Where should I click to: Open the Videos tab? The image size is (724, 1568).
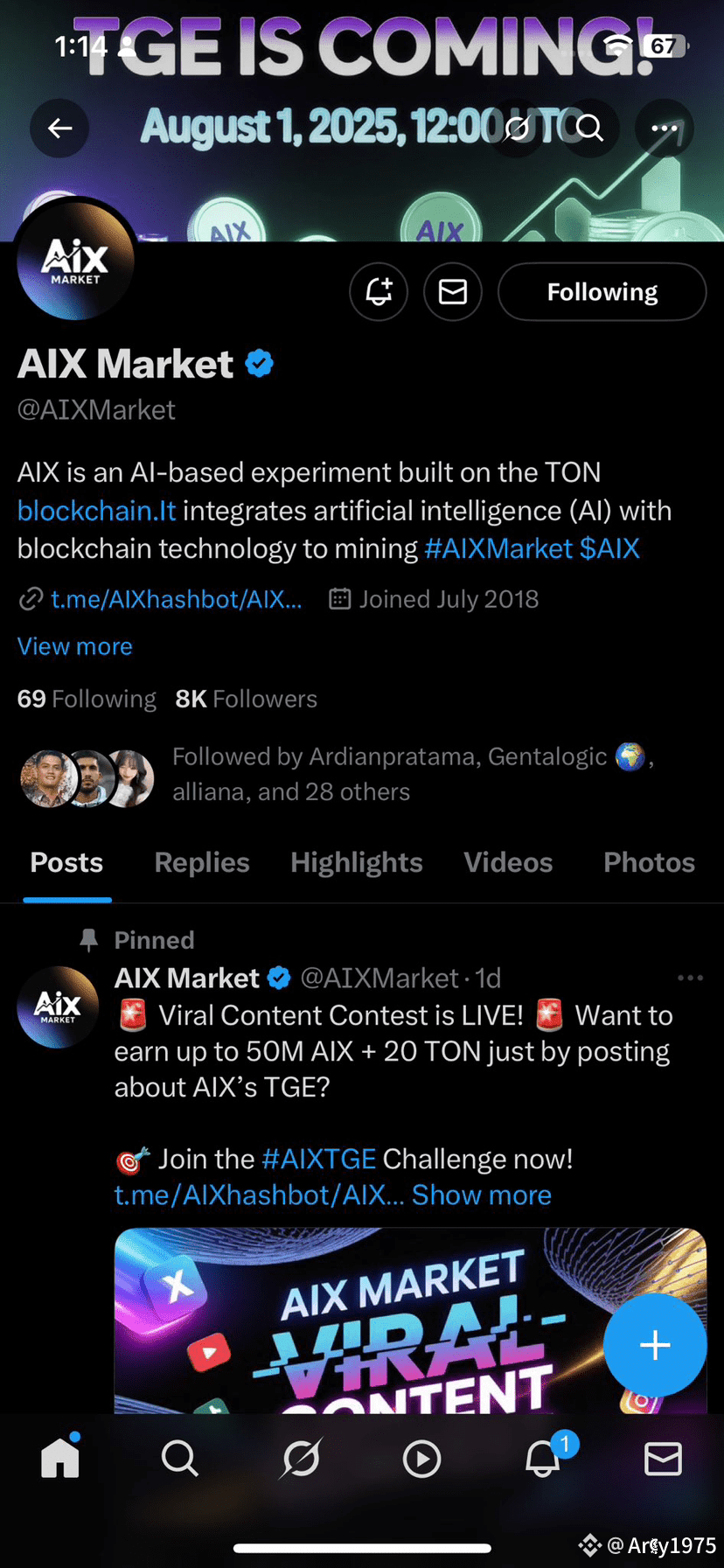[x=508, y=862]
